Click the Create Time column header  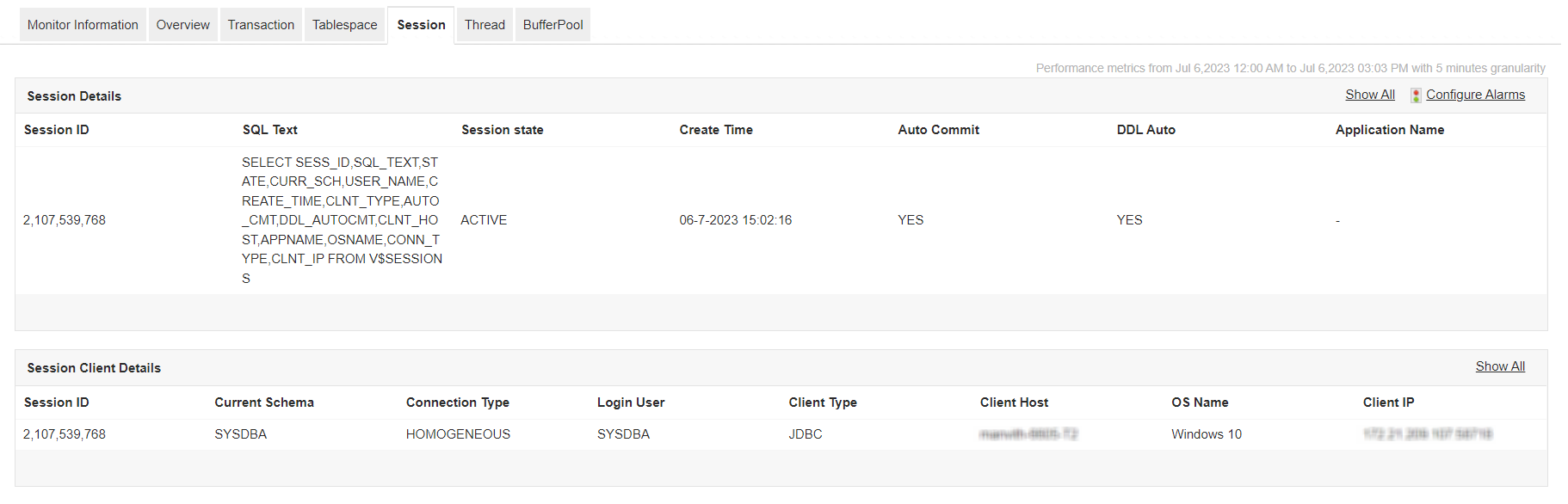pyautogui.click(x=715, y=130)
